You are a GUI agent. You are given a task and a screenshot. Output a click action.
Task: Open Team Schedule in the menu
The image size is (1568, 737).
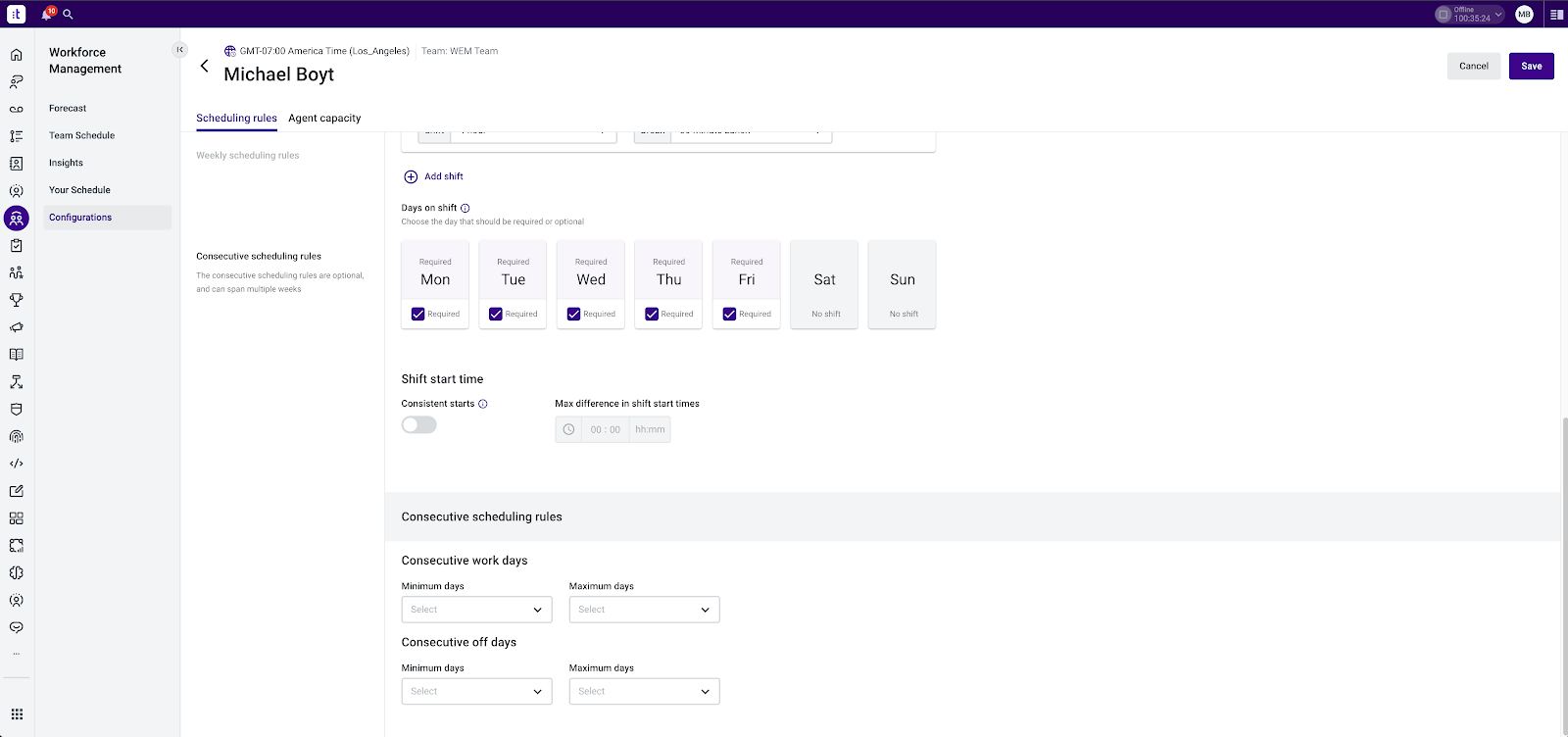(82, 135)
